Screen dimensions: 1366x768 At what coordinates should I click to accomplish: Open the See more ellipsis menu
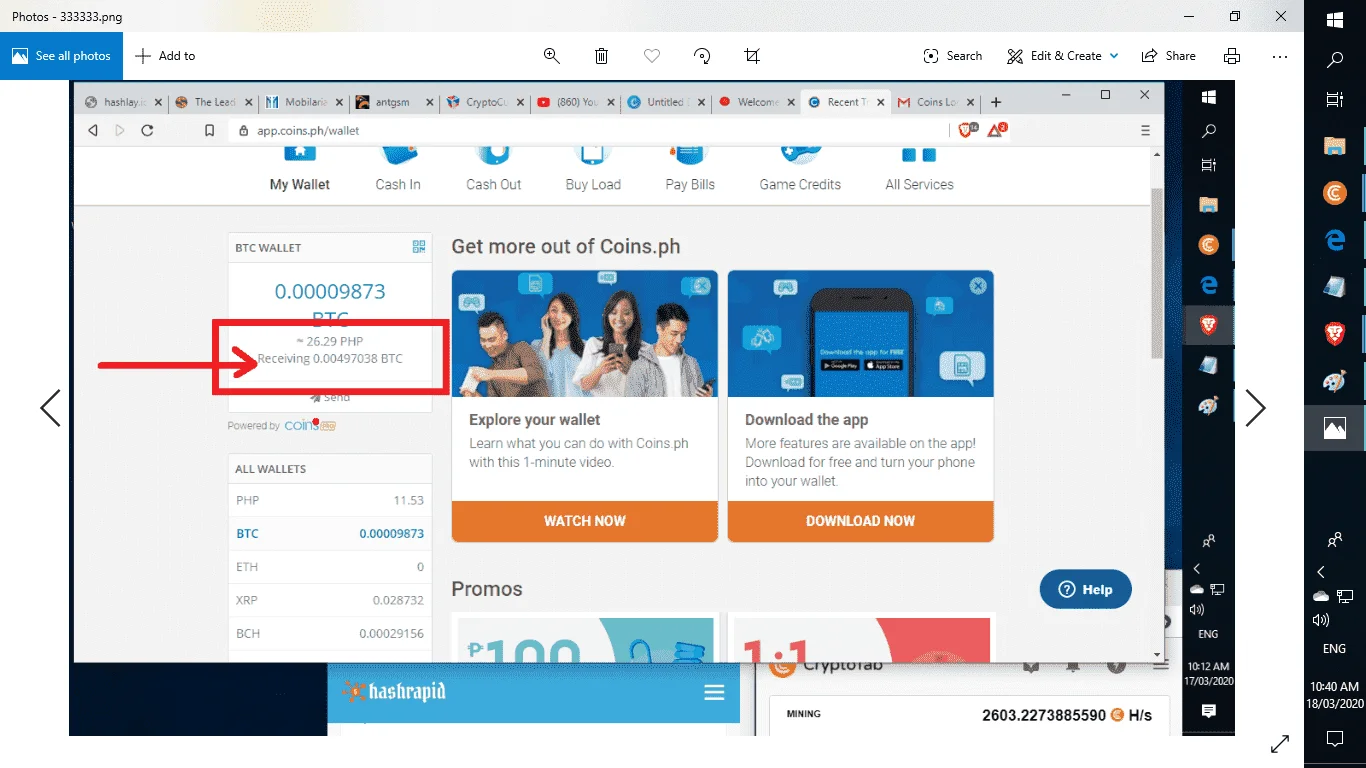click(x=1280, y=56)
